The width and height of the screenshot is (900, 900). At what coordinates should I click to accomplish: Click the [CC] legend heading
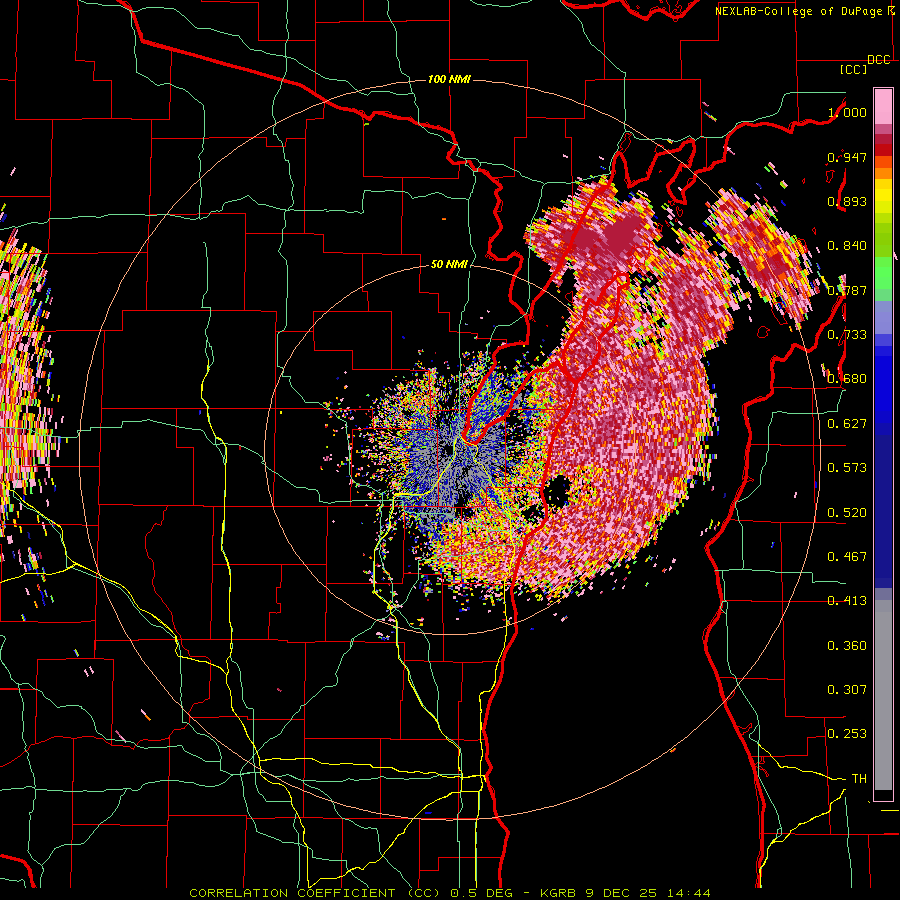[854, 69]
